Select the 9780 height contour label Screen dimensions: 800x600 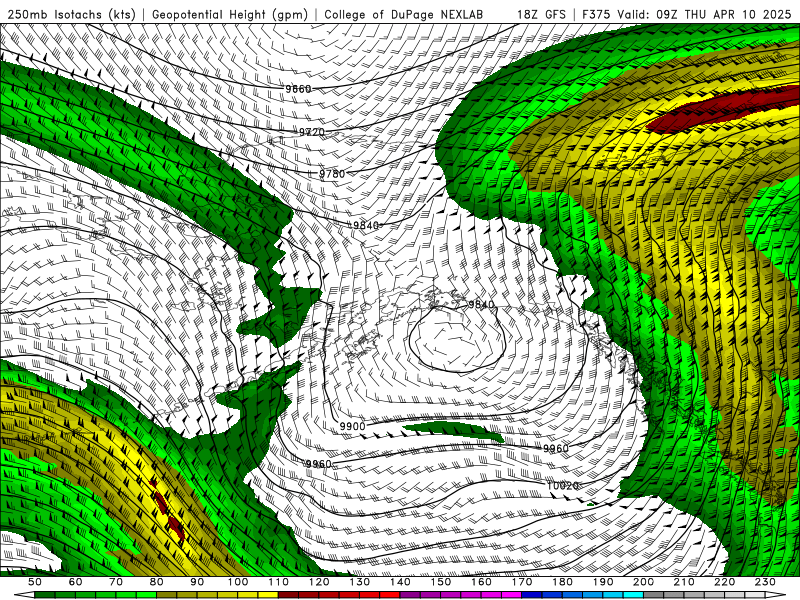pyautogui.click(x=332, y=174)
